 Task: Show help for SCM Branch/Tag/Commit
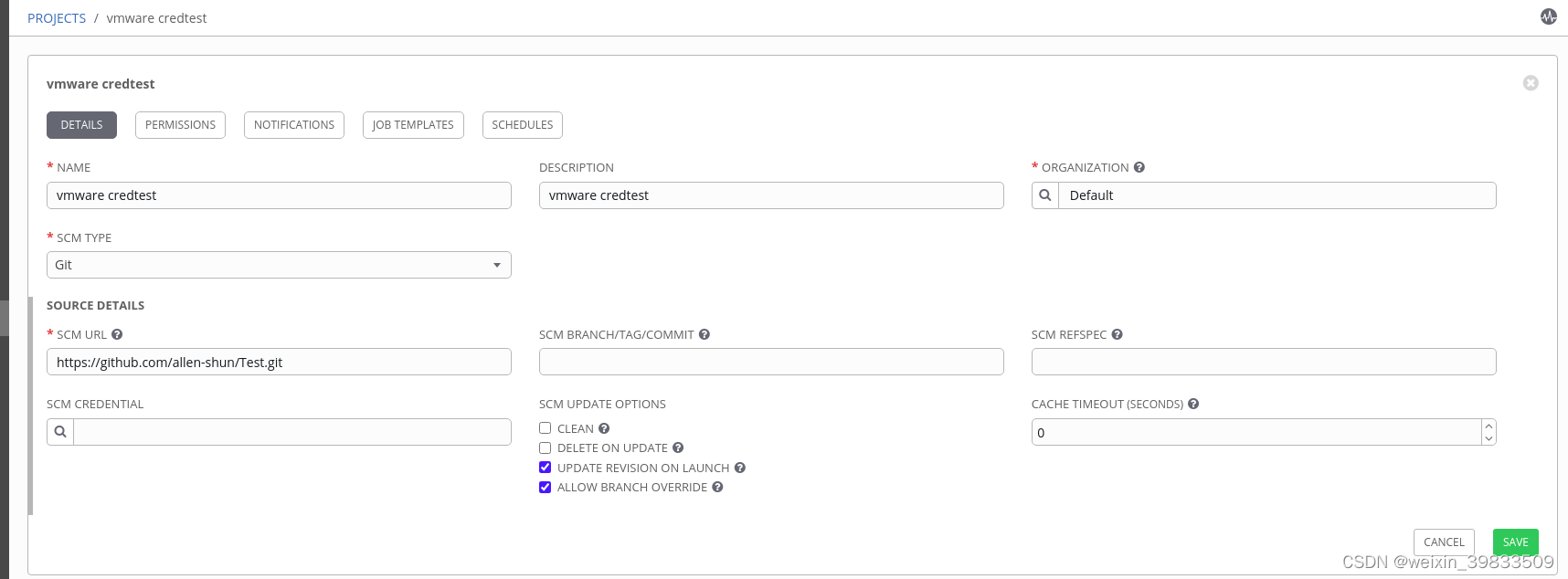click(x=705, y=335)
